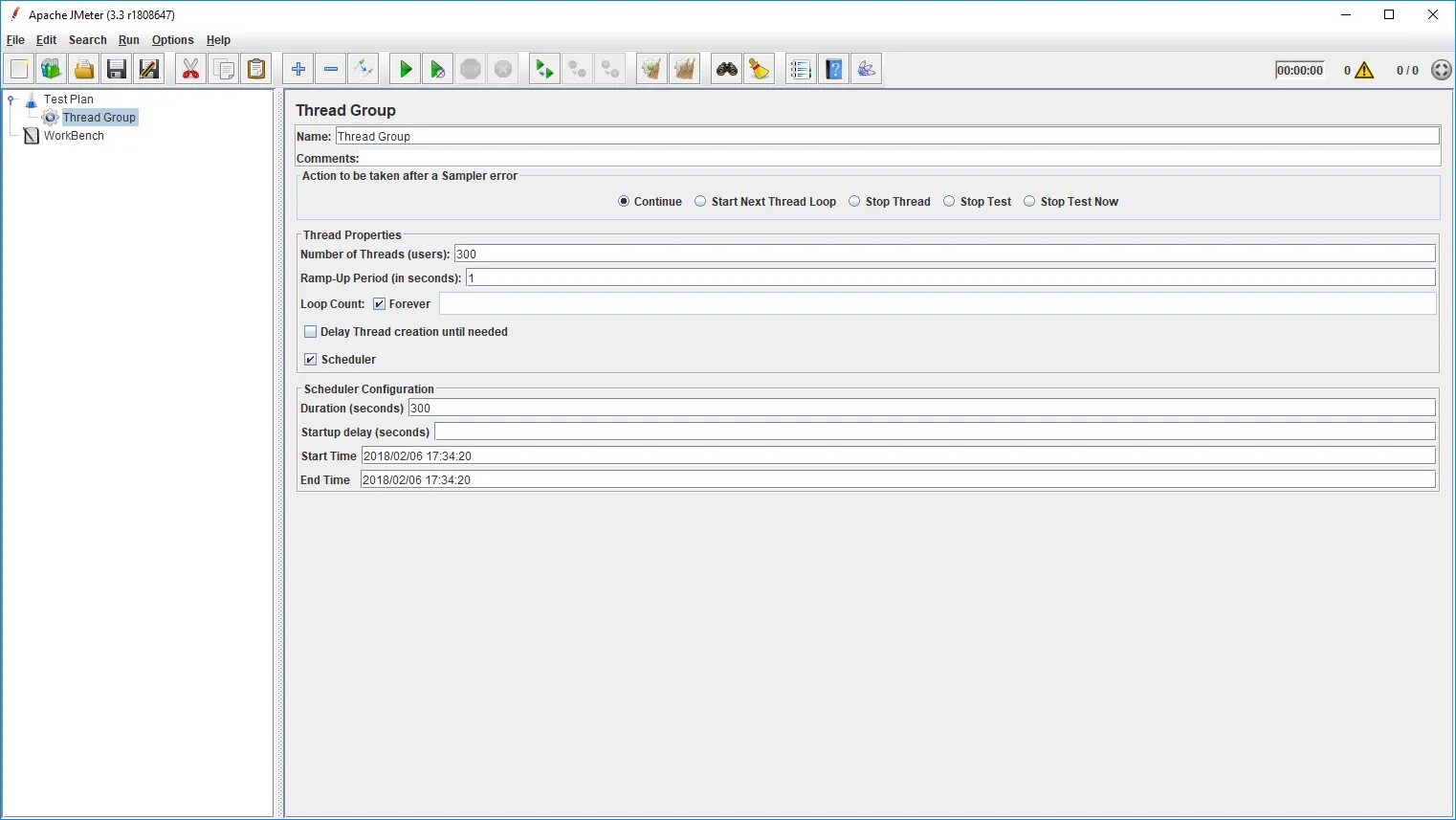1456x820 pixels.
Task: Click the Clear results broom-gear icon
Action: 652,69
